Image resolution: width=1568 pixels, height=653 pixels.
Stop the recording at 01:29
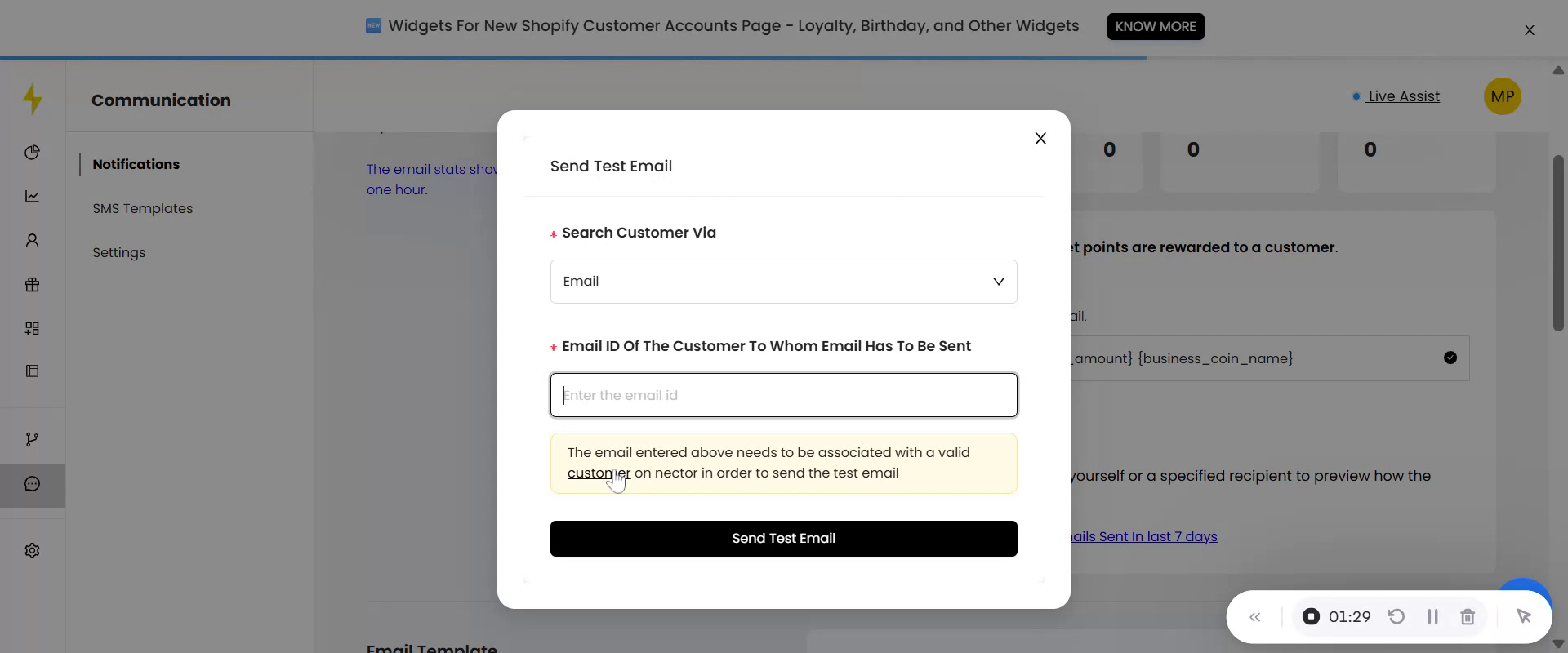(1311, 617)
